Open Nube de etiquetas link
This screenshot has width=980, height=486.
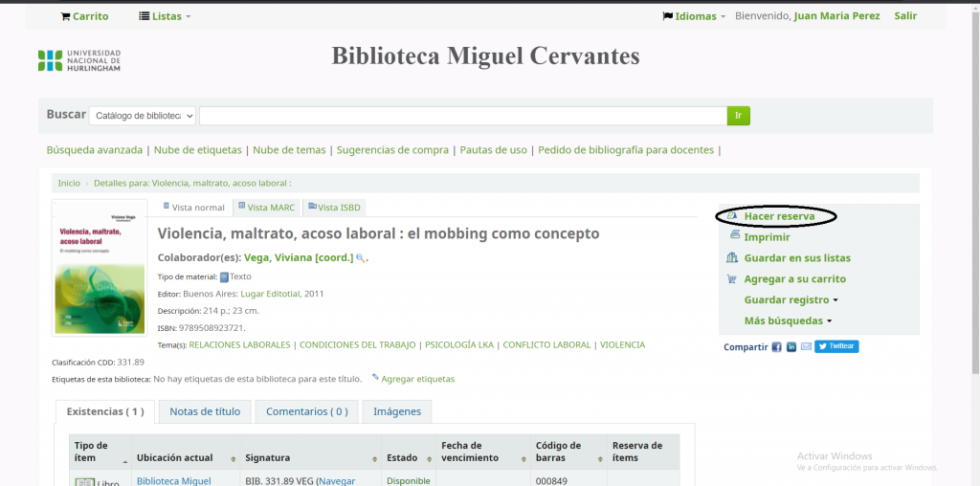(198, 150)
